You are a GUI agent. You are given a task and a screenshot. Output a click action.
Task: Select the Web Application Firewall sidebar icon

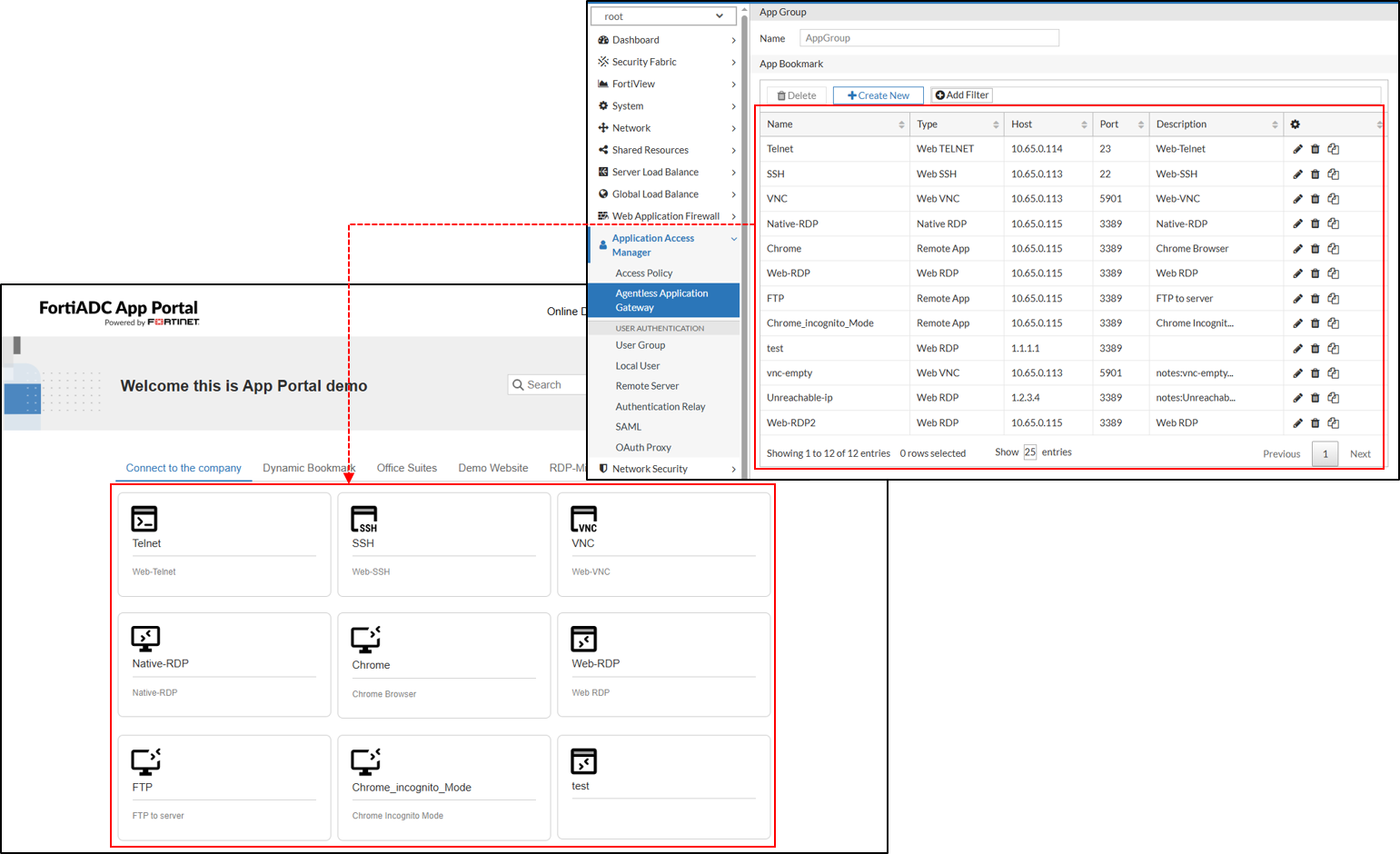click(602, 215)
